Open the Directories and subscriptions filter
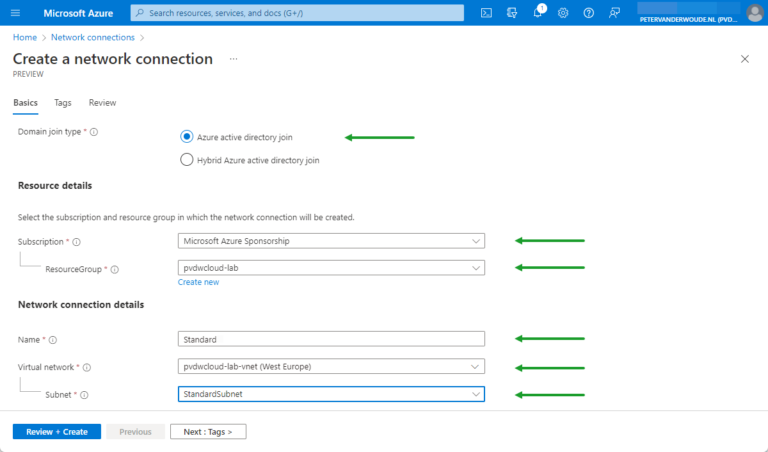The image size is (768, 452). tap(512, 13)
